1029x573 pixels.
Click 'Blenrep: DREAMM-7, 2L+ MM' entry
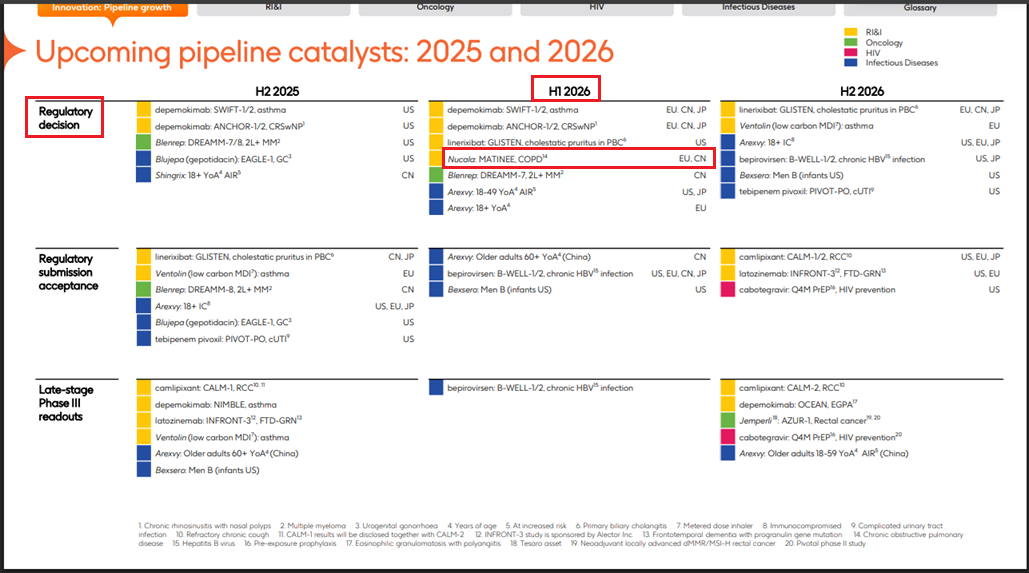pyautogui.click(x=505, y=175)
